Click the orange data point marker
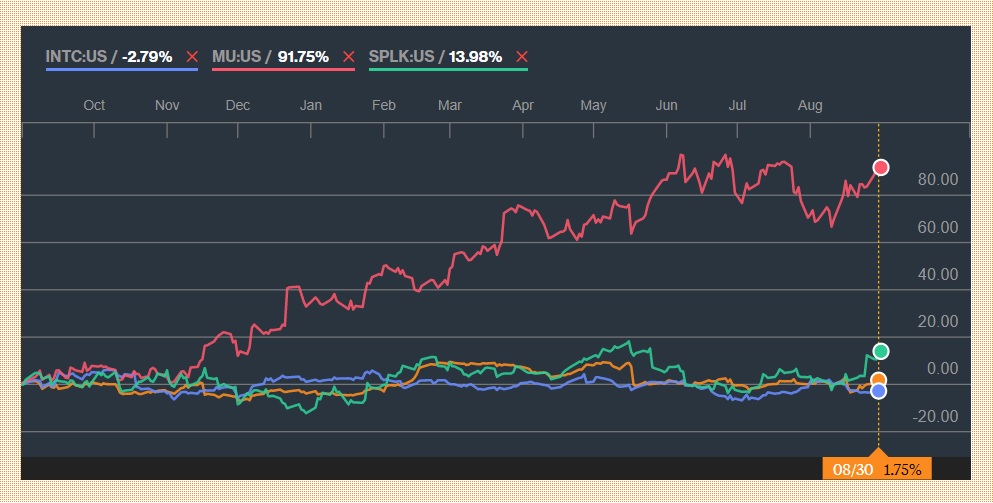The width and height of the screenshot is (993, 503). (x=878, y=380)
